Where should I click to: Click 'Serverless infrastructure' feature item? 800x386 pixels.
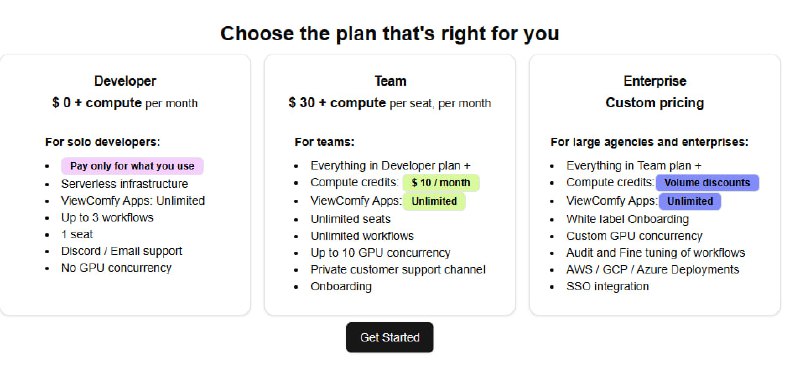124,184
